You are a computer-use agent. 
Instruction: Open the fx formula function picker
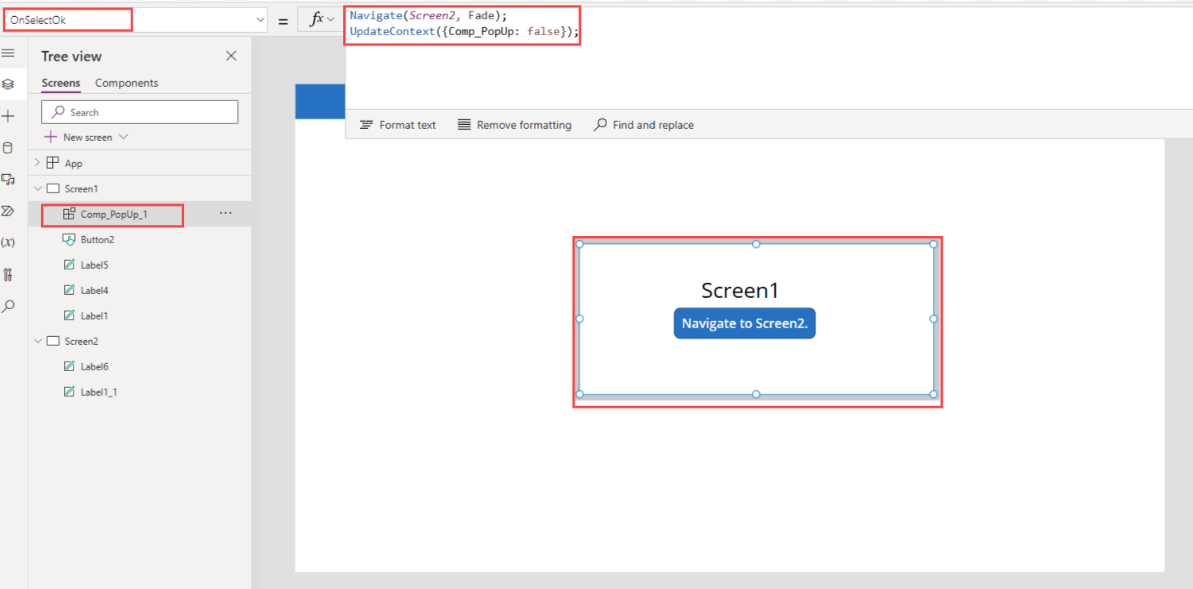318,18
